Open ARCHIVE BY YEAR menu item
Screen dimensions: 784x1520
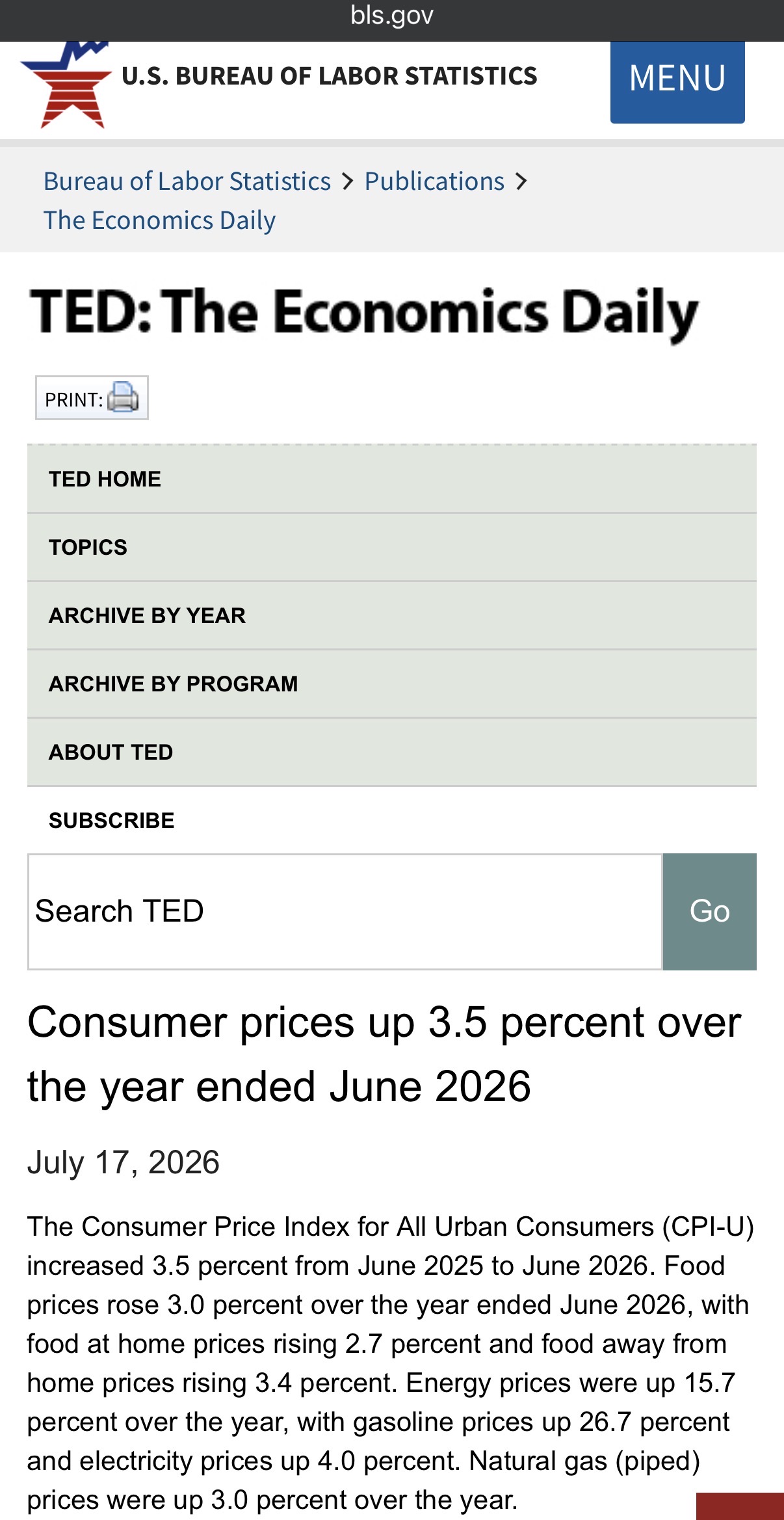392,616
